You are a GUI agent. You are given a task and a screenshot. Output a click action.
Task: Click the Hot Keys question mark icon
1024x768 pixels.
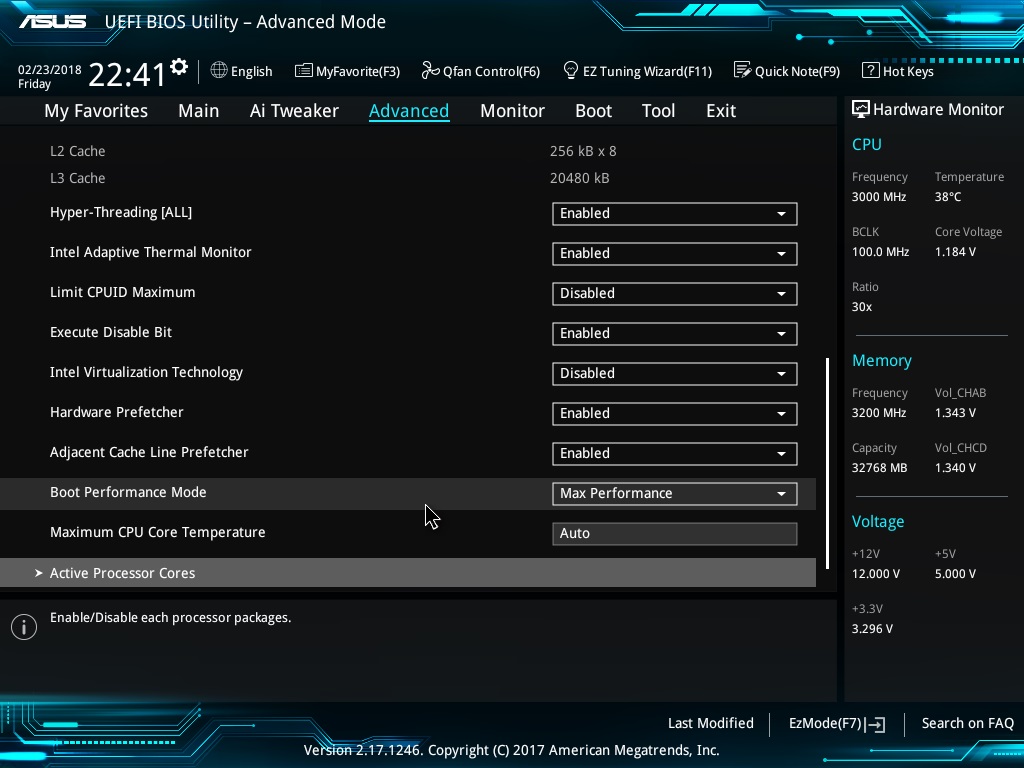point(871,70)
